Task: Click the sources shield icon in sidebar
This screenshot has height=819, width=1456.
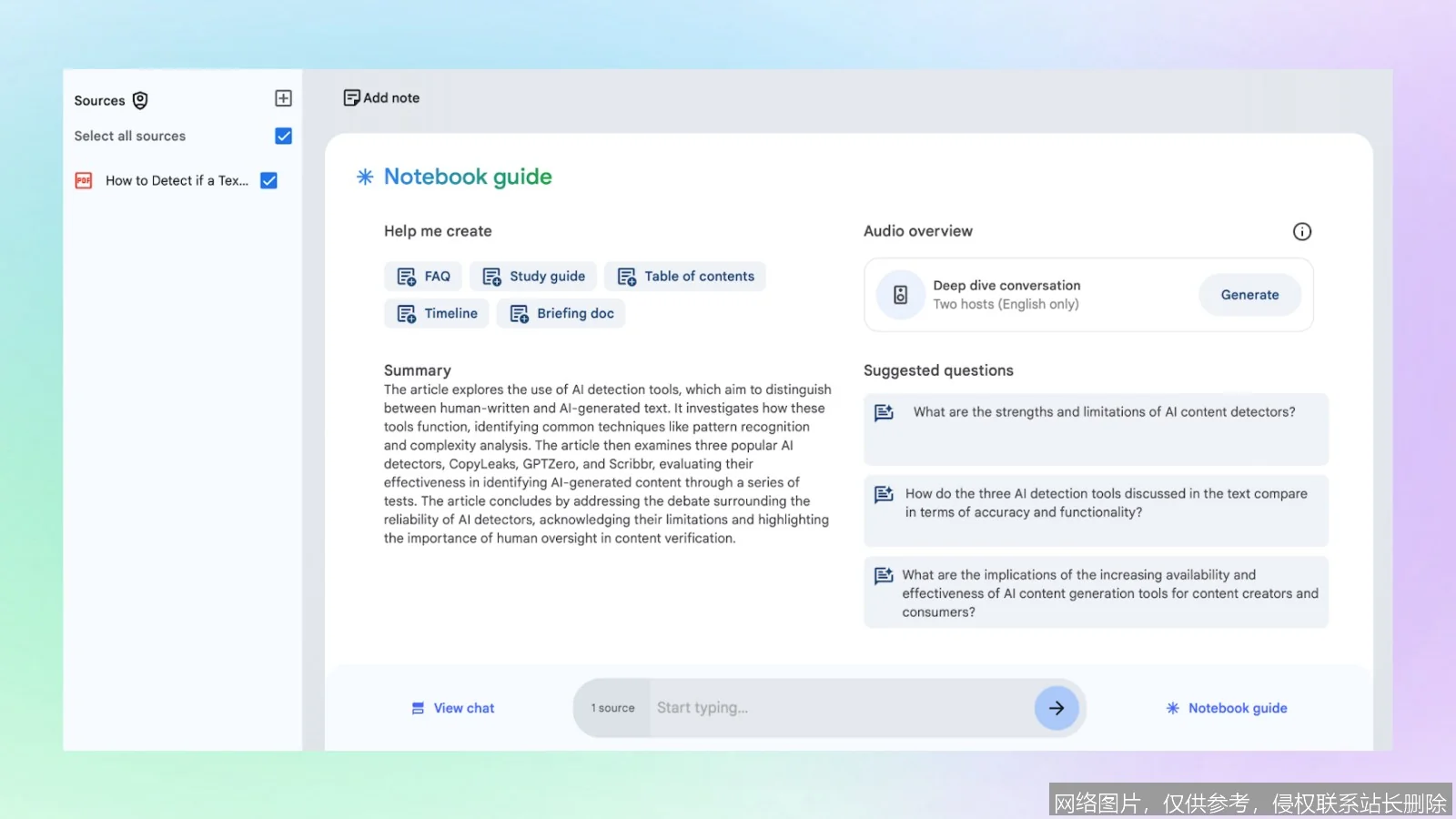Action: pyautogui.click(x=139, y=100)
